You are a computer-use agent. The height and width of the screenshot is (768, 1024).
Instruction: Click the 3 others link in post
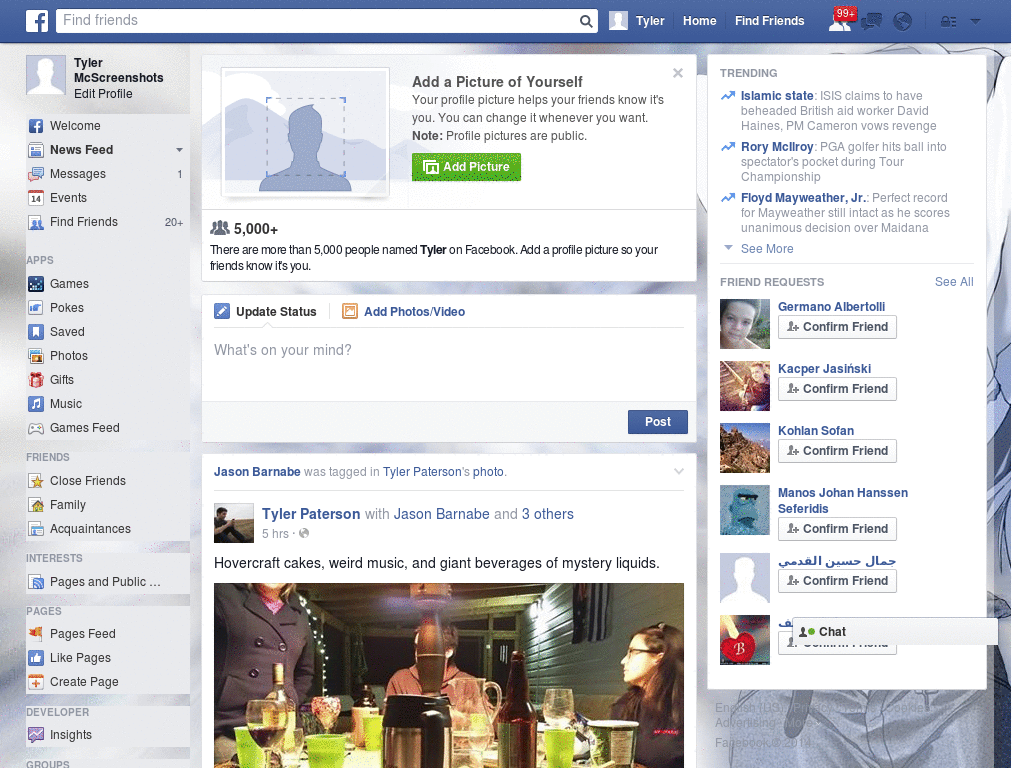click(x=547, y=515)
